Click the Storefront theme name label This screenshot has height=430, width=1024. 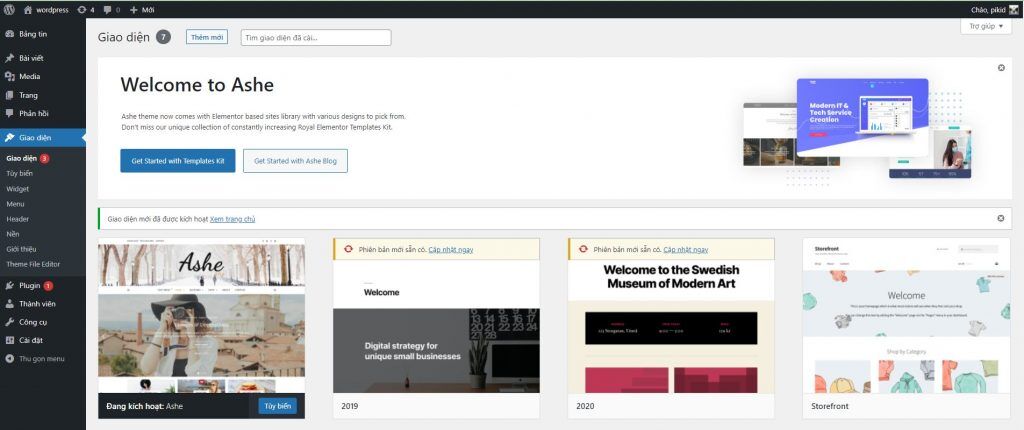pyautogui.click(x=830, y=406)
